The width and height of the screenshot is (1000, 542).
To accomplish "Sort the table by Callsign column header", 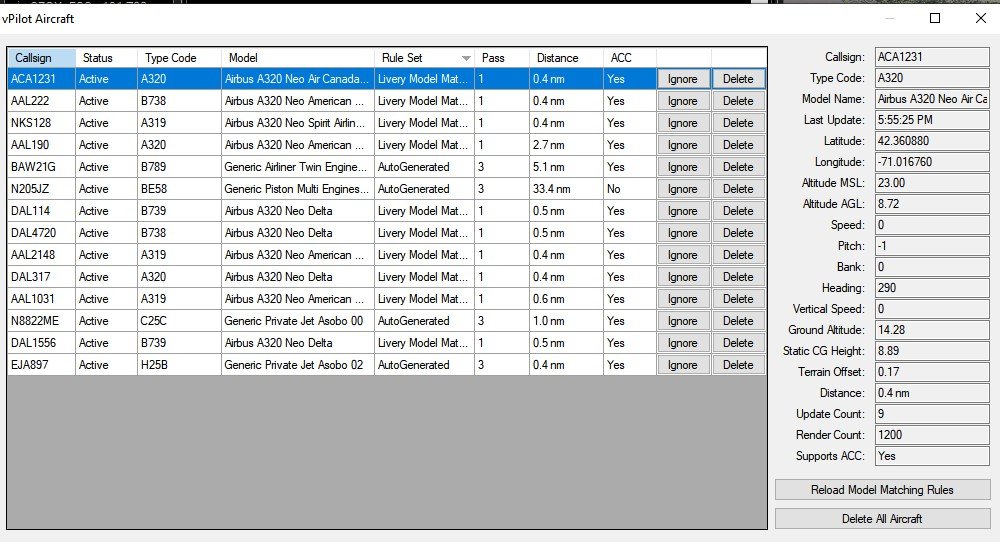I will pyautogui.click(x=41, y=58).
